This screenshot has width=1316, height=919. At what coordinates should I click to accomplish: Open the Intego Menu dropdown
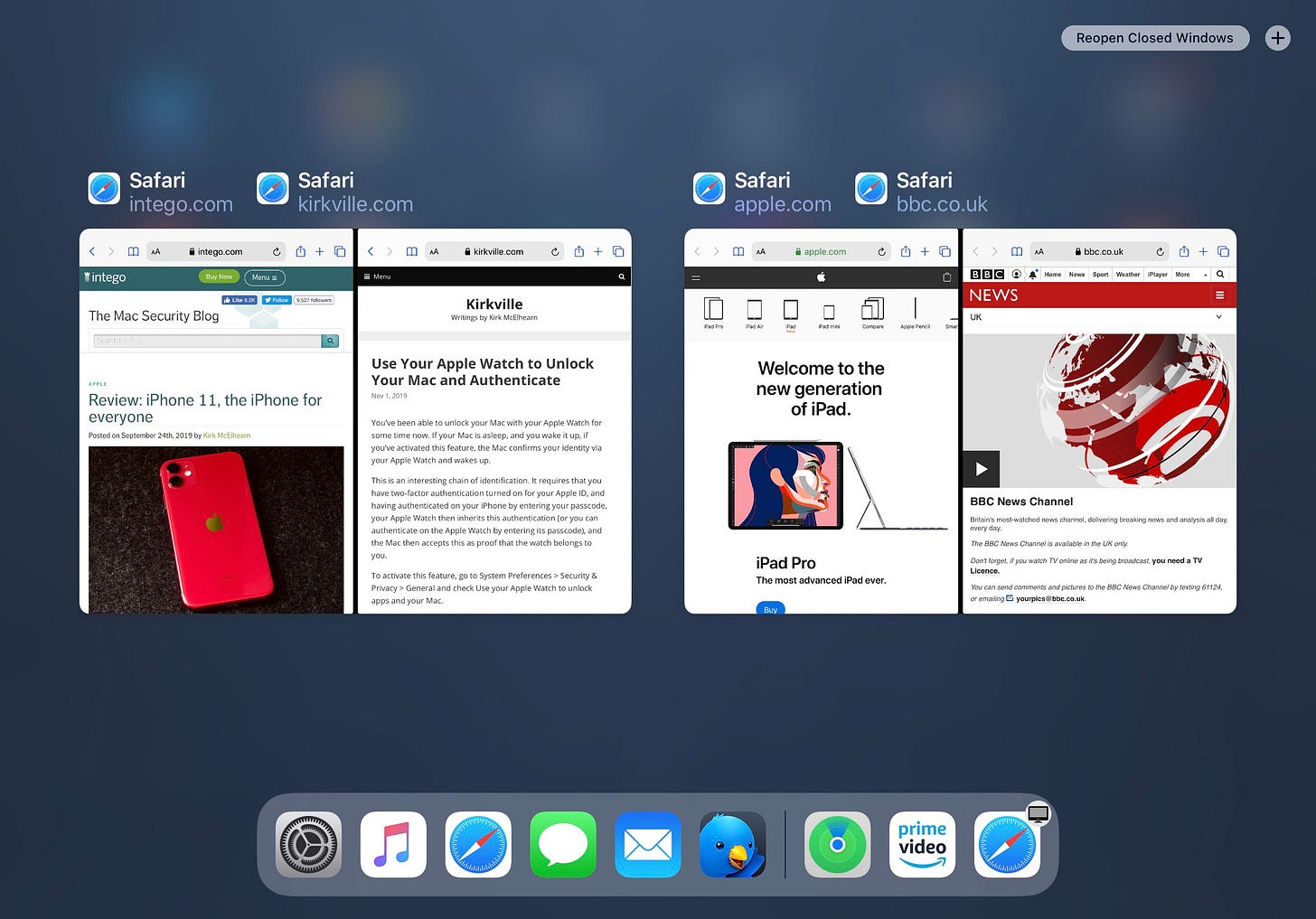[x=265, y=277]
